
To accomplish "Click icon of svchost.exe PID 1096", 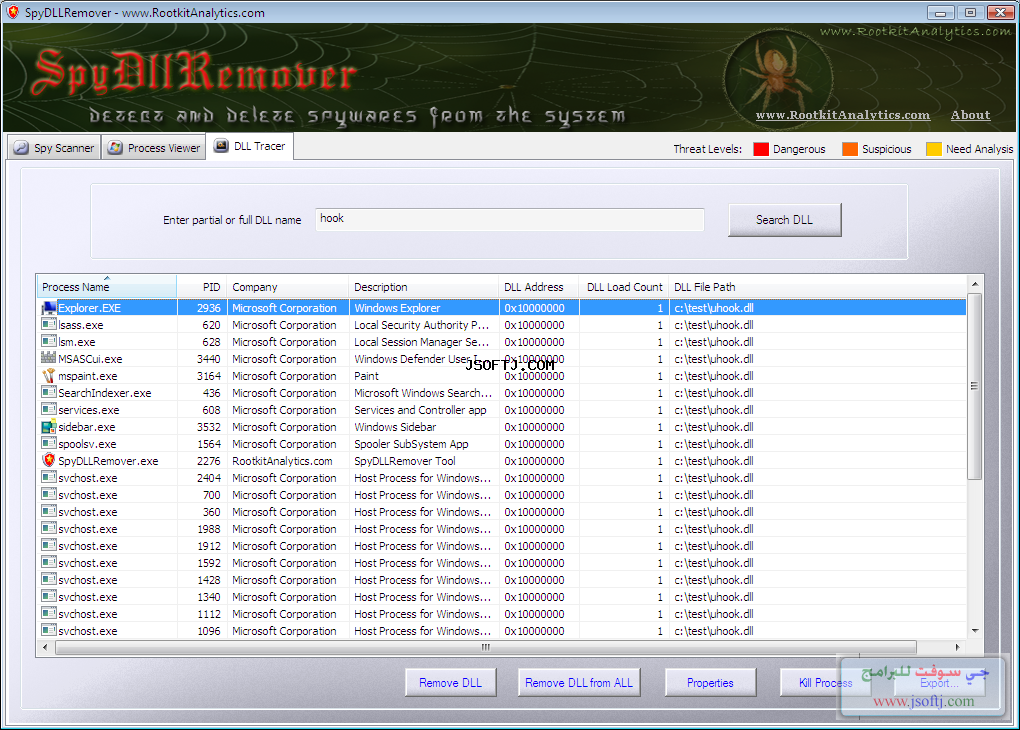I will 49,630.
